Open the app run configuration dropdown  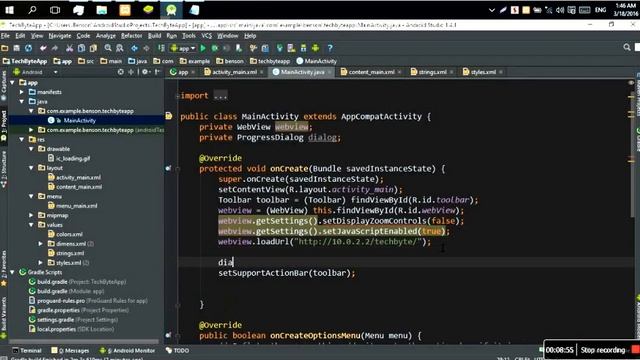pyautogui.click(x=183, y=48)
